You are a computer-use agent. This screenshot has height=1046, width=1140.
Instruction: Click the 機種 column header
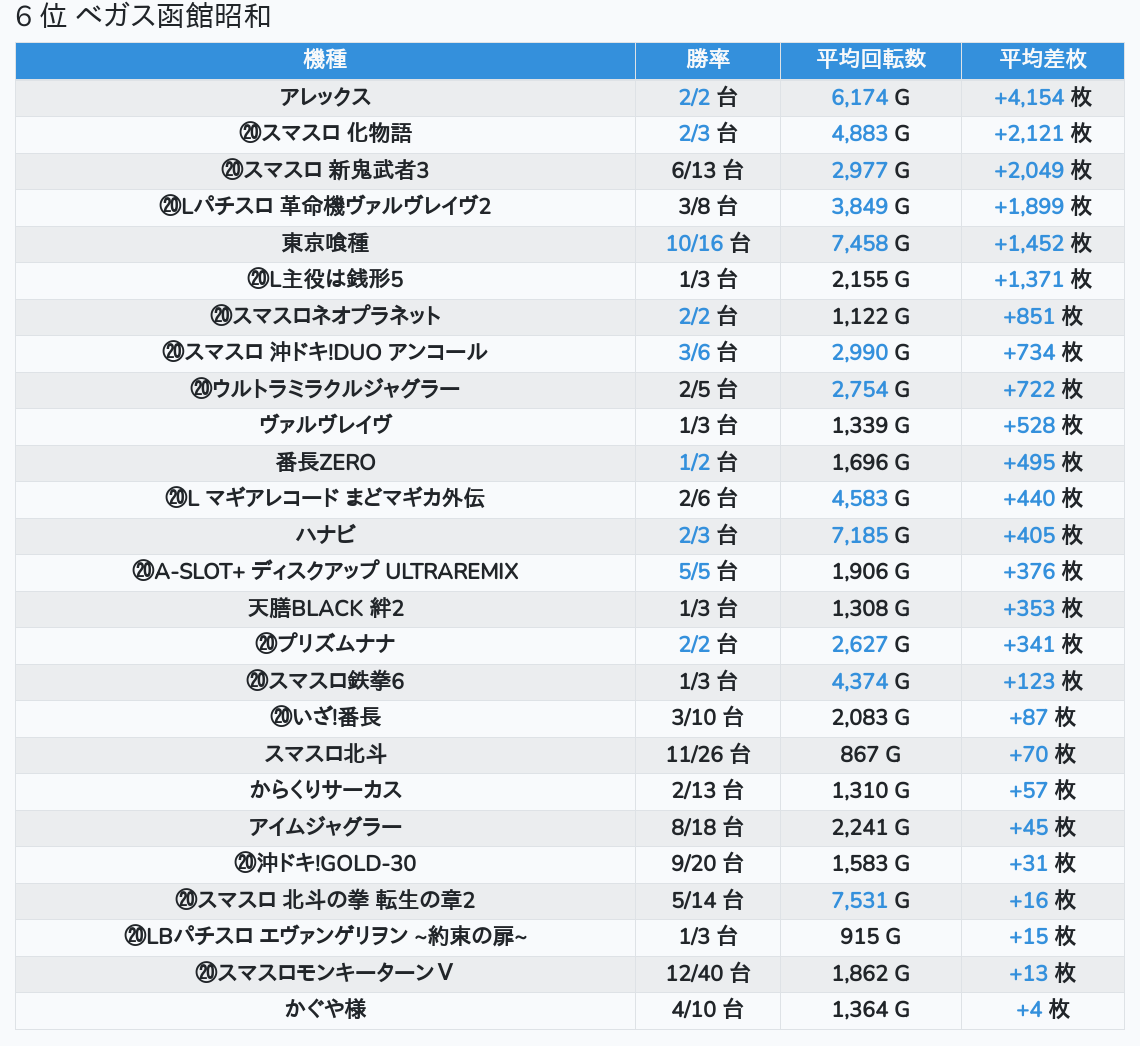click(x=325, y=60)
